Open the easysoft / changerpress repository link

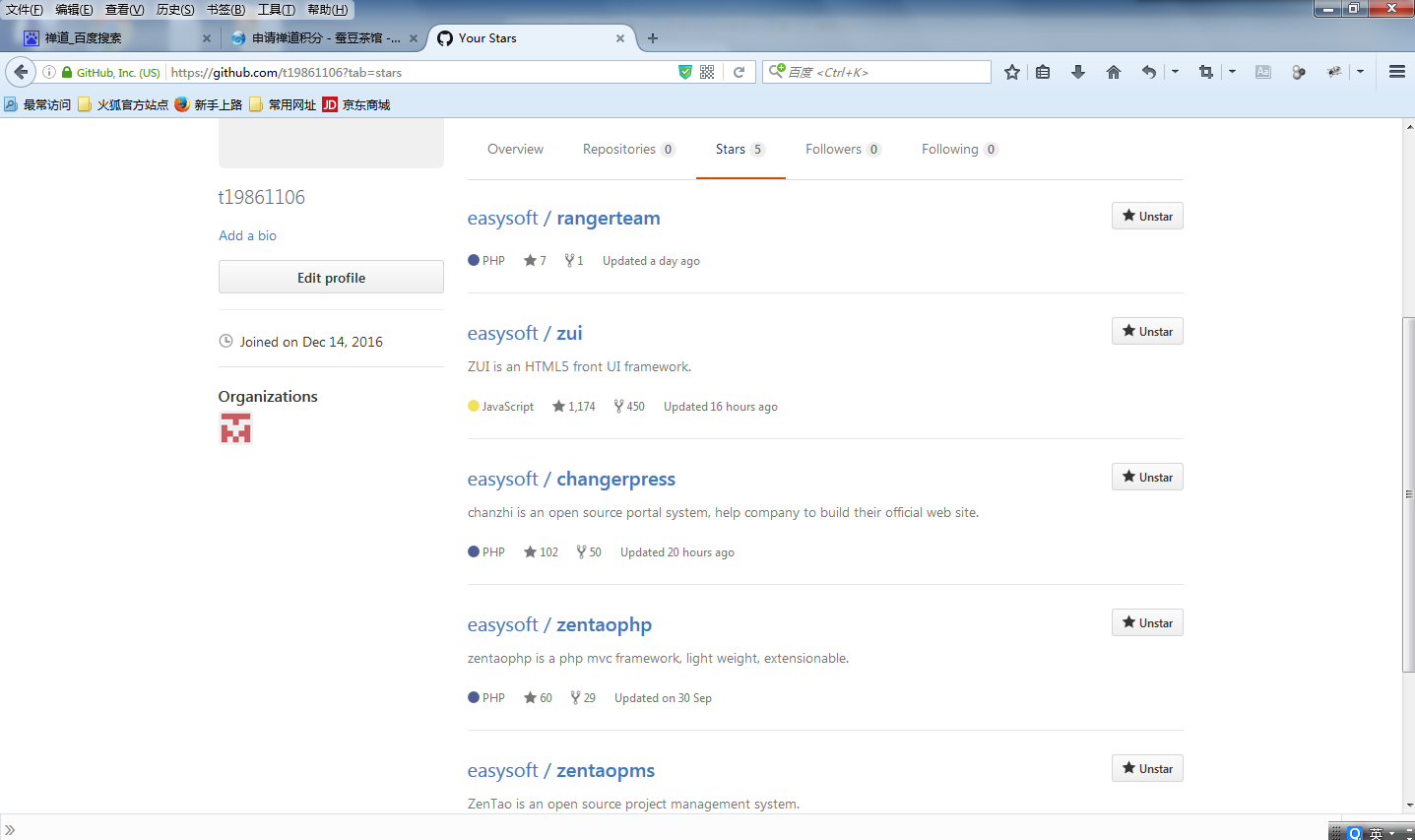click(x=571, y=479)
